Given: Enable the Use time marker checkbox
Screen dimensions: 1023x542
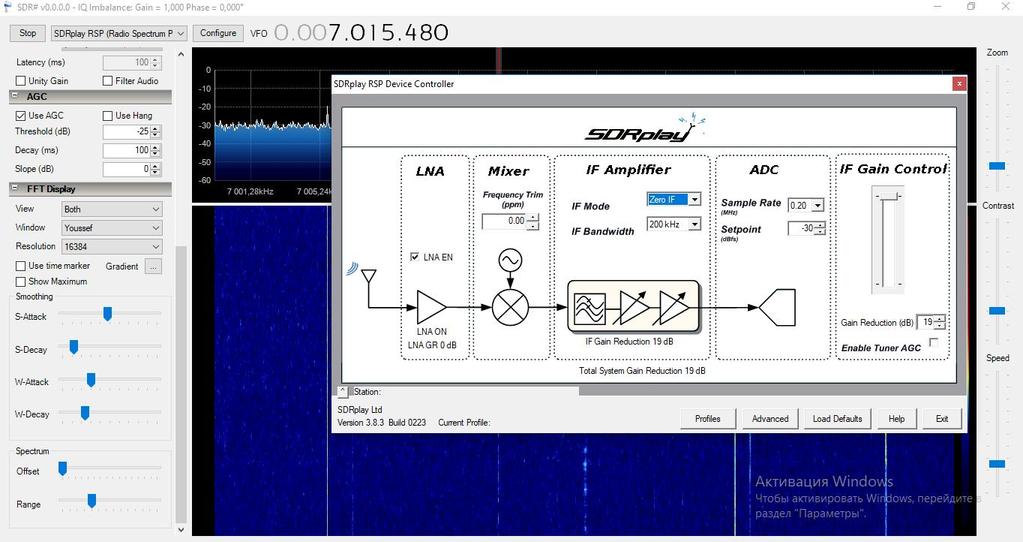Looking at the screenshot, I should 21,266.
